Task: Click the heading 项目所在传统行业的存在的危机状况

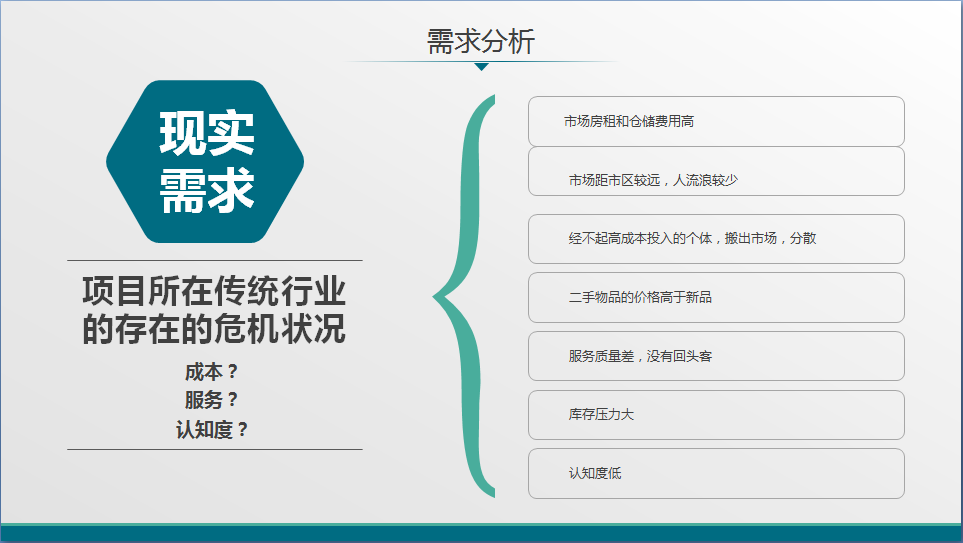Action: point(214,310)
